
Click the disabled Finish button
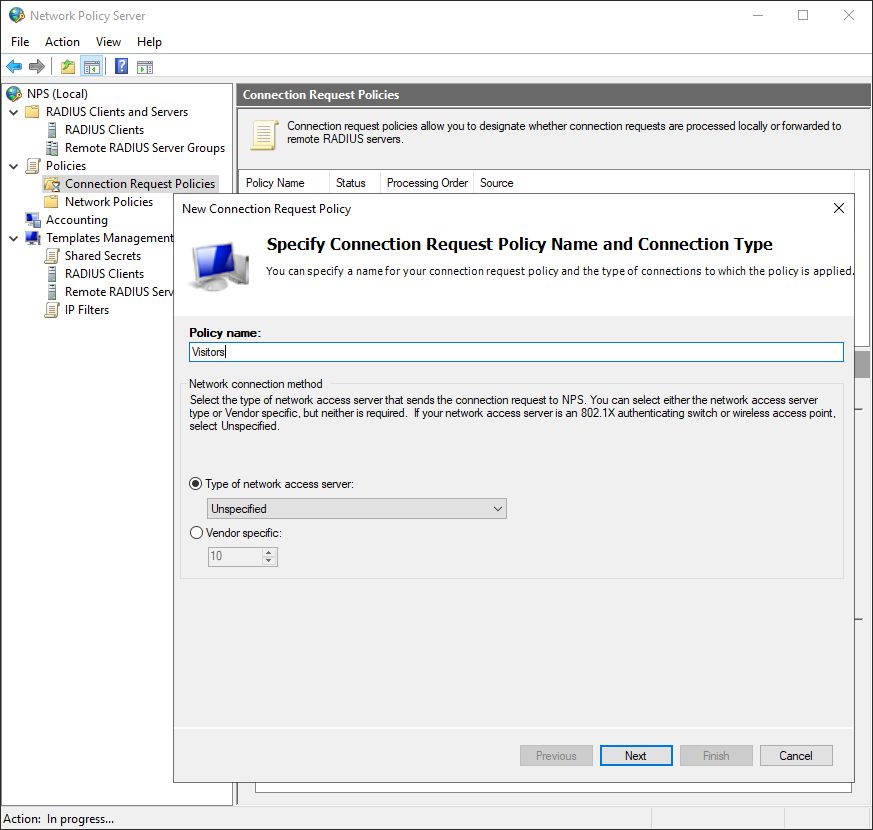[716, 755]
